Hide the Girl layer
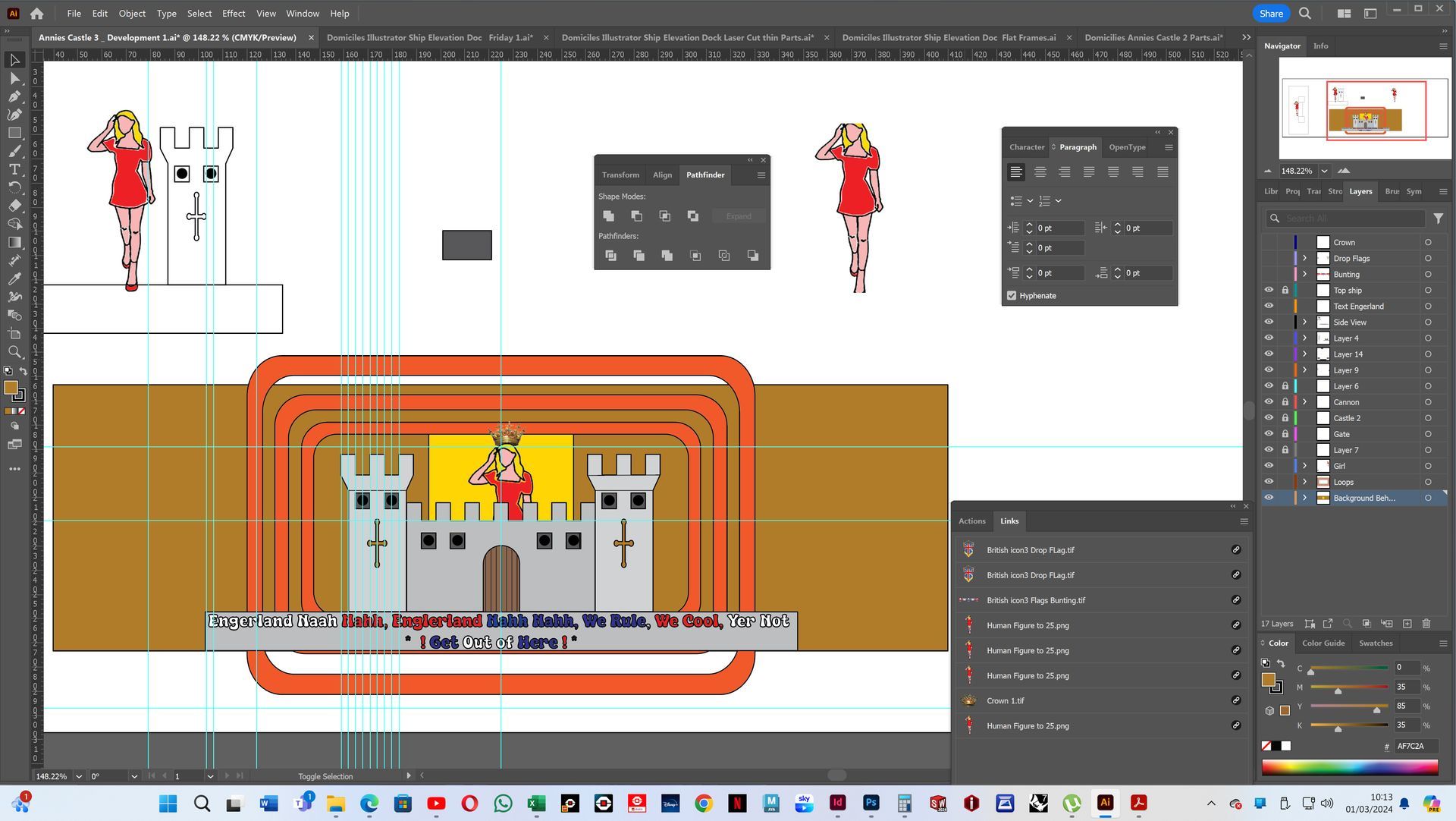The image size is (1456, 821). pos(1269,466)
